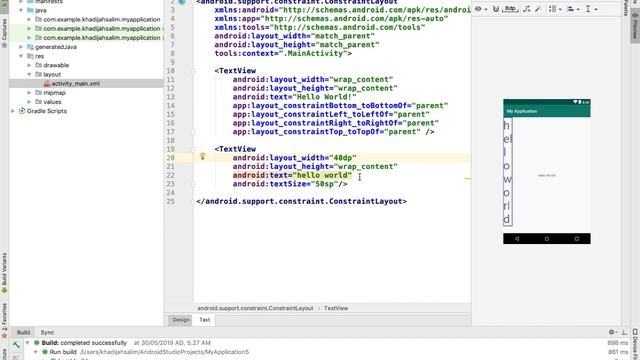Select the Build tab in bottom panel
This screenshot has height=360, width=640.
pos(23,332)
